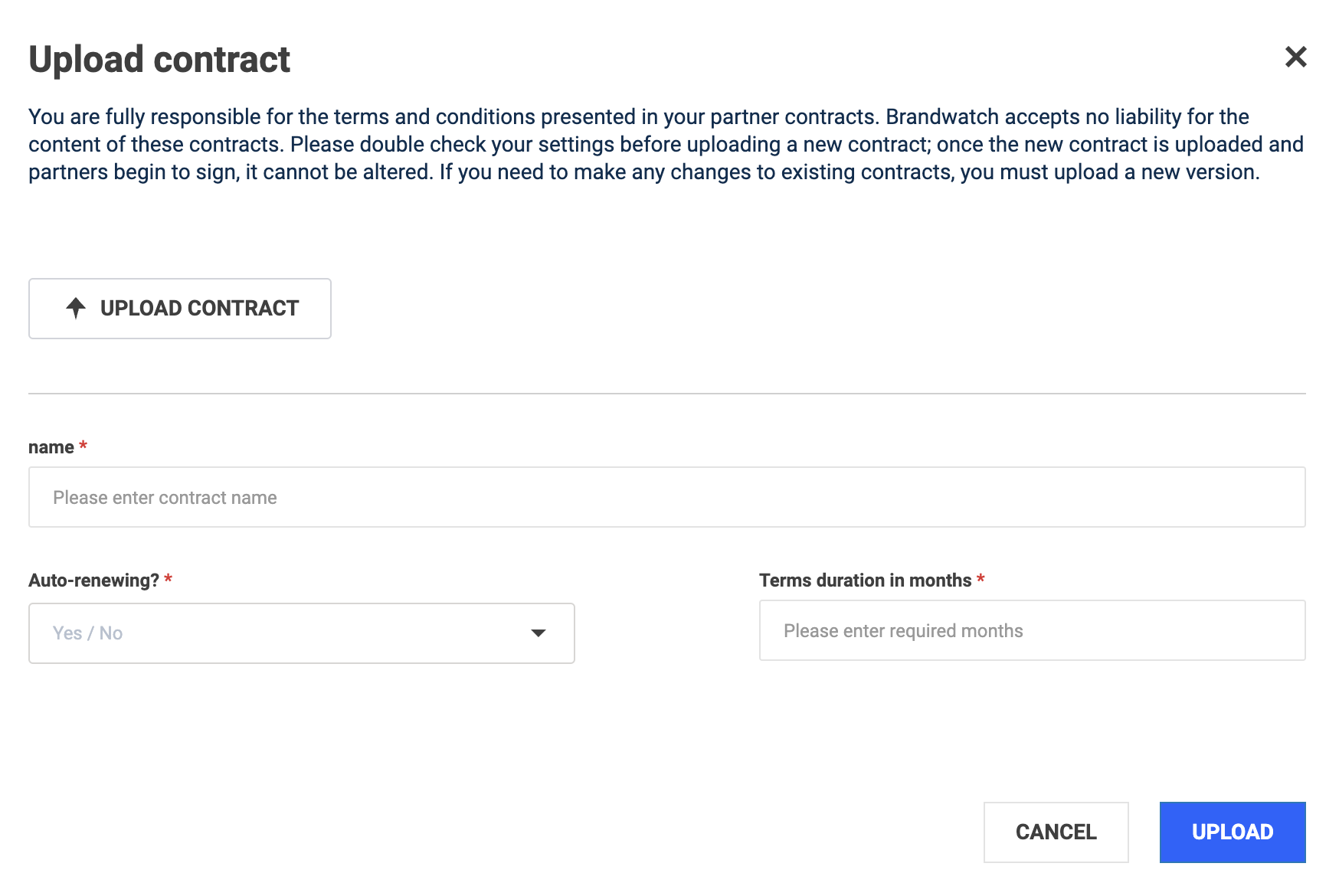1339x896 pixels.
Task: Click the red asterisk beside Terms duration
Action: coord(981,578)
